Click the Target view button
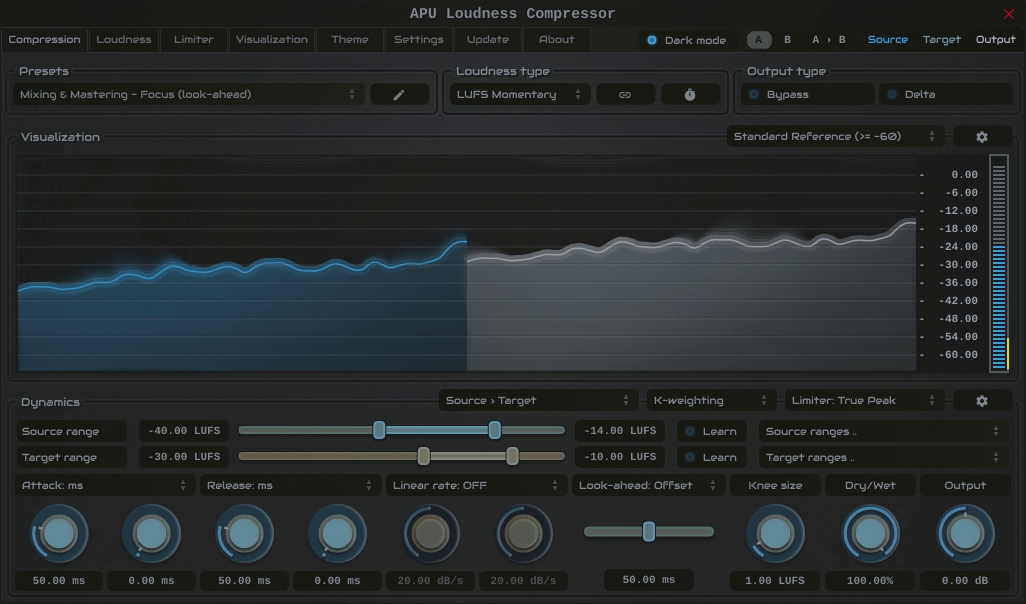Screen dimensions: 1026x604 pyautogui.click(x=942, y=40)
